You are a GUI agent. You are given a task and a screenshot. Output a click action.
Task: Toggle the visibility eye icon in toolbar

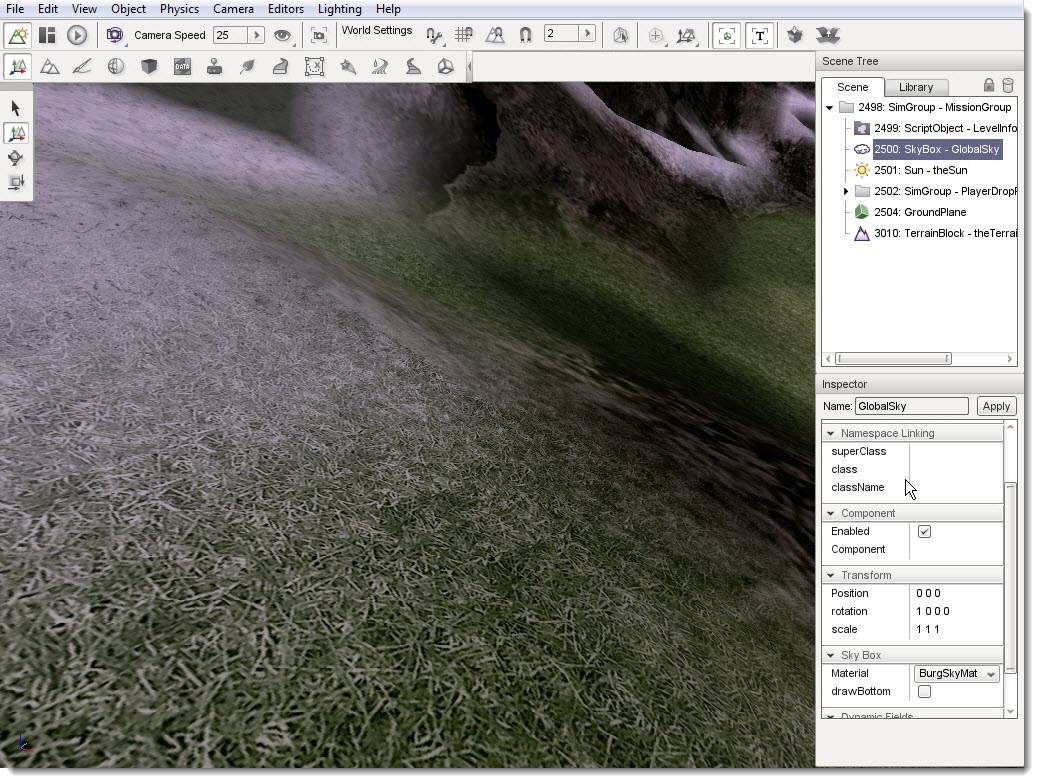point(283,35)
